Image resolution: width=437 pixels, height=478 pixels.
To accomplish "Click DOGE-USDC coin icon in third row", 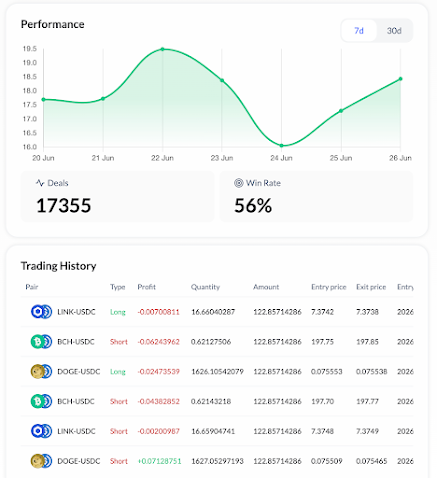I will [41, 371].
